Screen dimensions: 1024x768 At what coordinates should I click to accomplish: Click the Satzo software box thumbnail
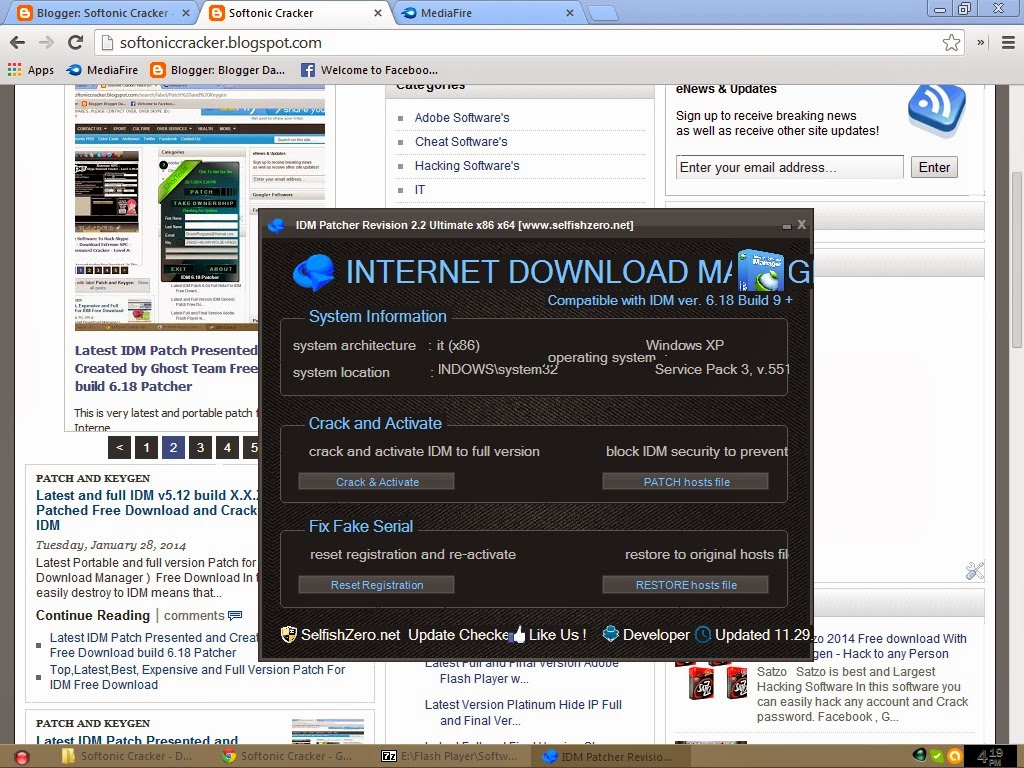(711, 682)
